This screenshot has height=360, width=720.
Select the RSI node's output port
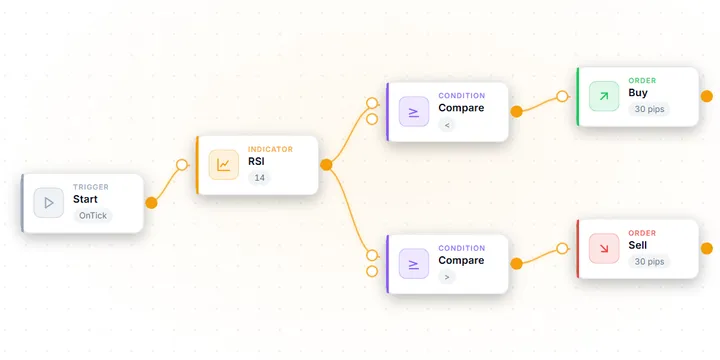[326, 165]
